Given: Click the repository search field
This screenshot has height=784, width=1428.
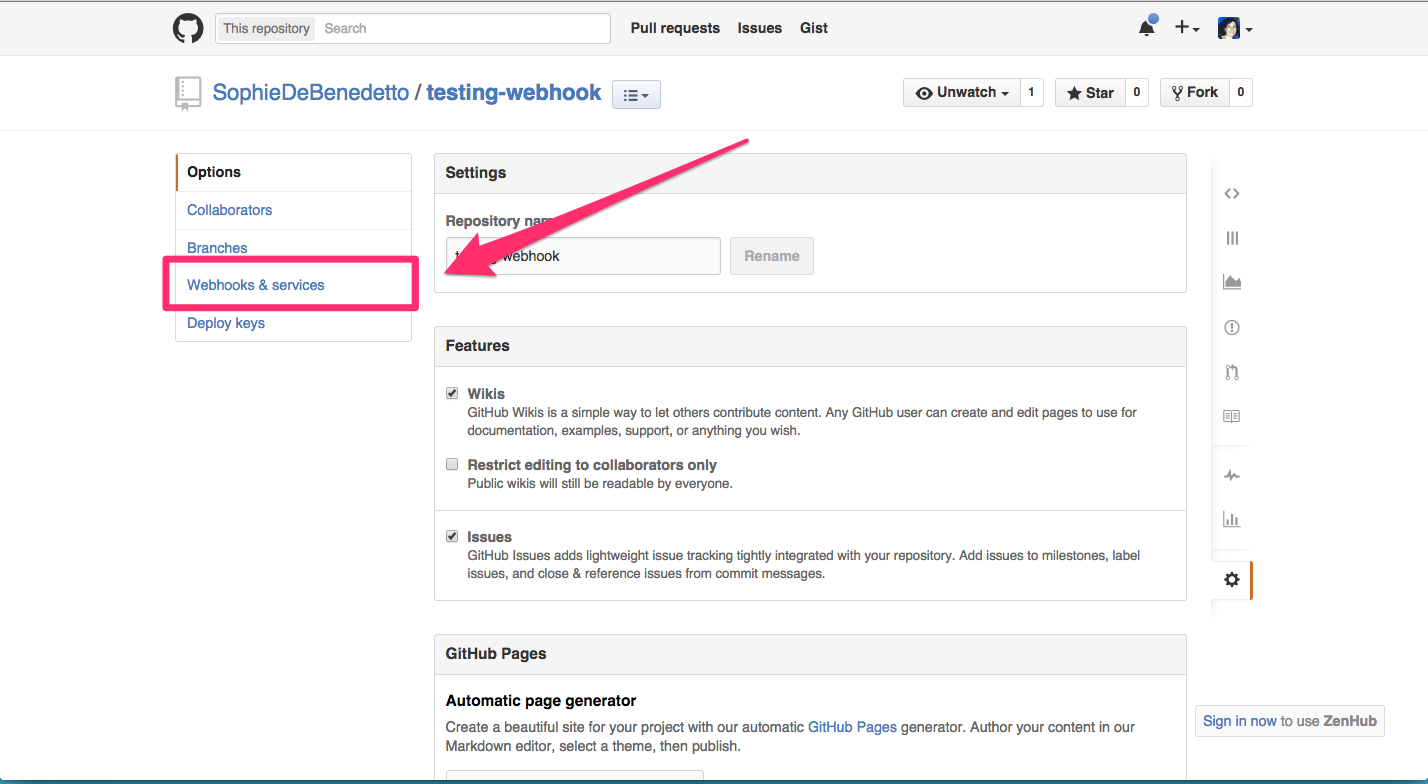Looking at the screenshot, I should [x=463, y=29].
